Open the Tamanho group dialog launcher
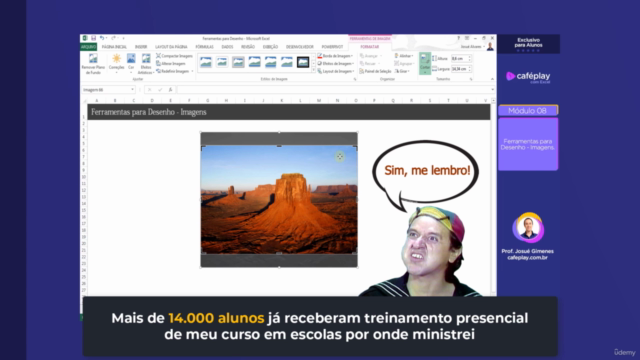The height and width of the screenshot is (360, 640). pos(471,79)
